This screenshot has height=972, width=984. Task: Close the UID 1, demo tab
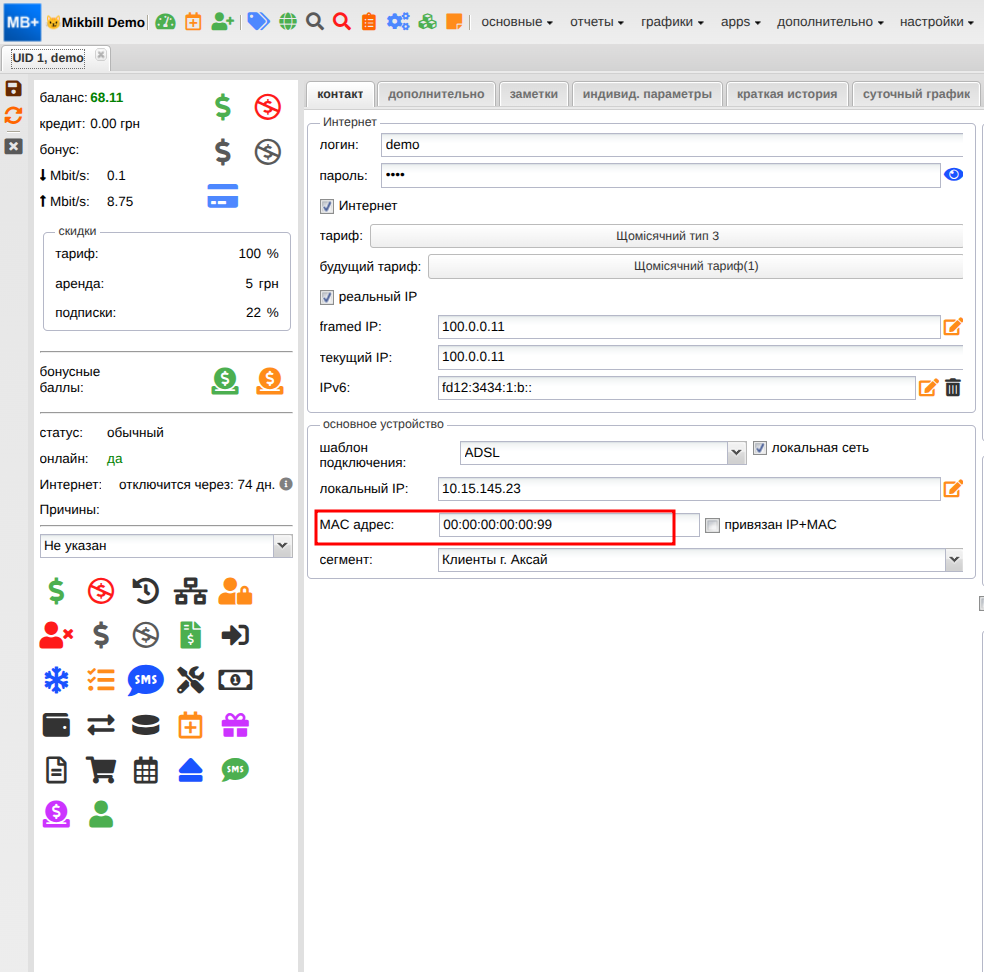[101, 55]
